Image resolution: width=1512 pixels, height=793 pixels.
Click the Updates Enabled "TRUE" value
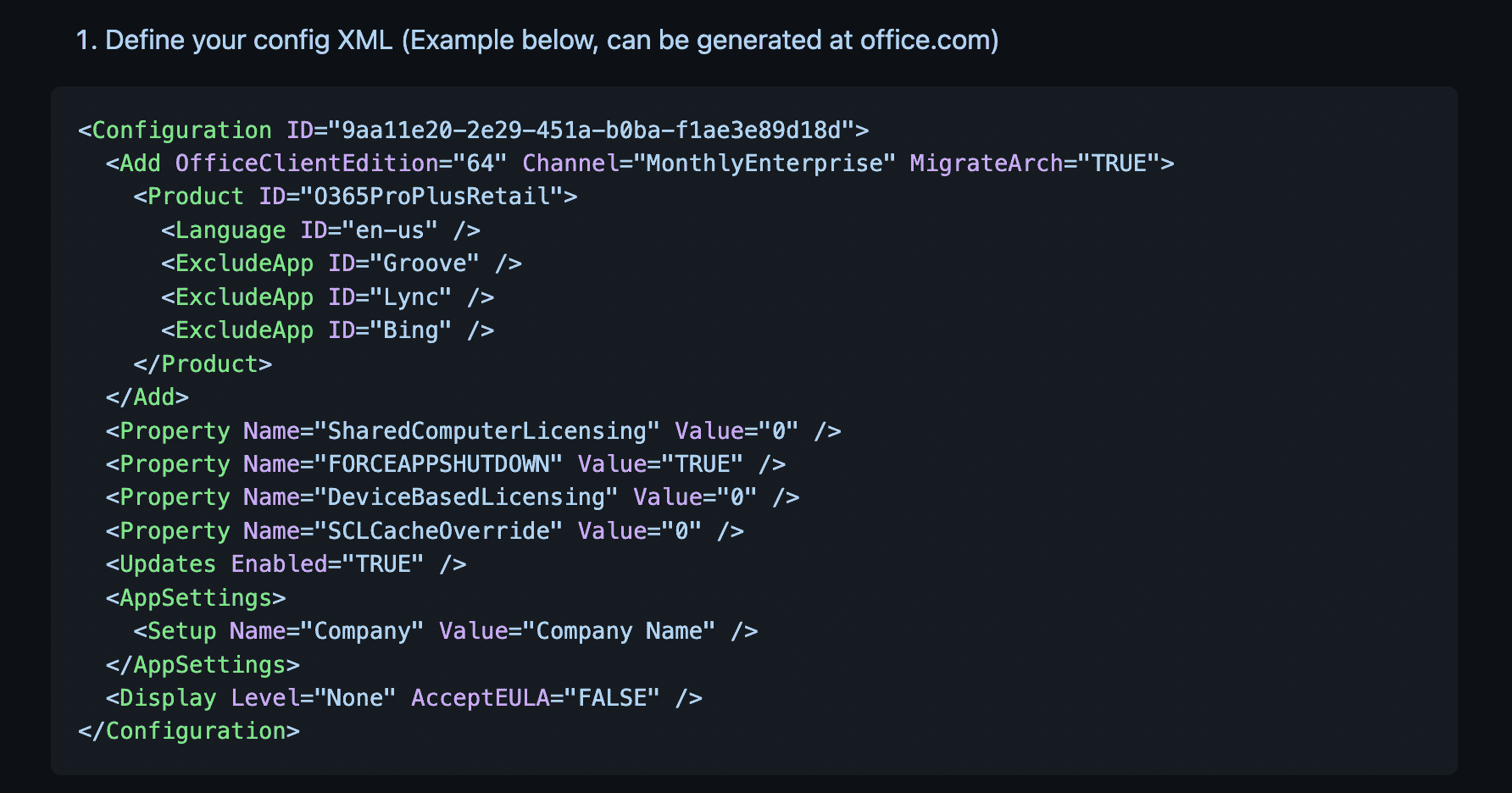(x=383, y=564)
